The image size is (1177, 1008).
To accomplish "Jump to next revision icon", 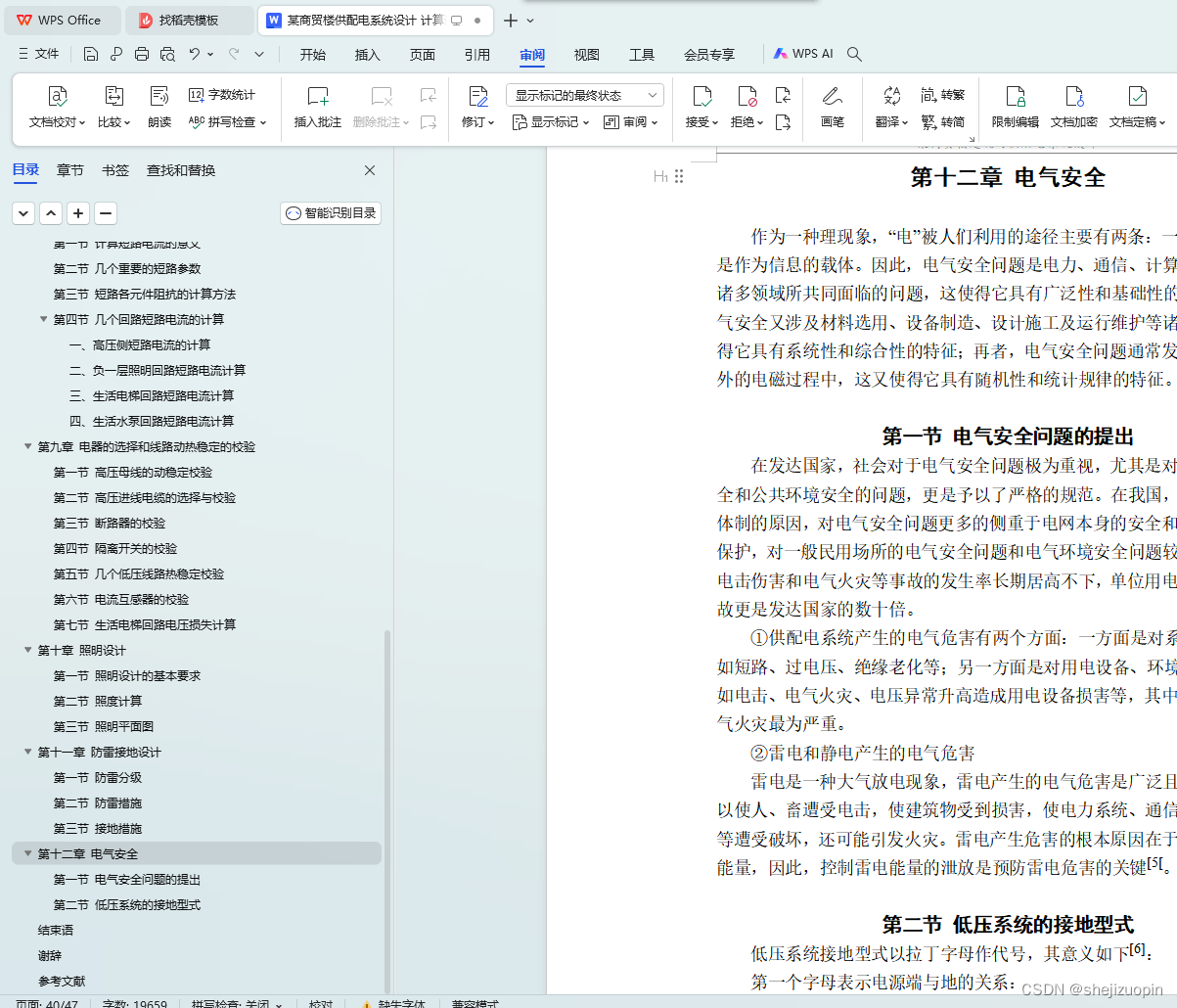I will click(782, 122).
